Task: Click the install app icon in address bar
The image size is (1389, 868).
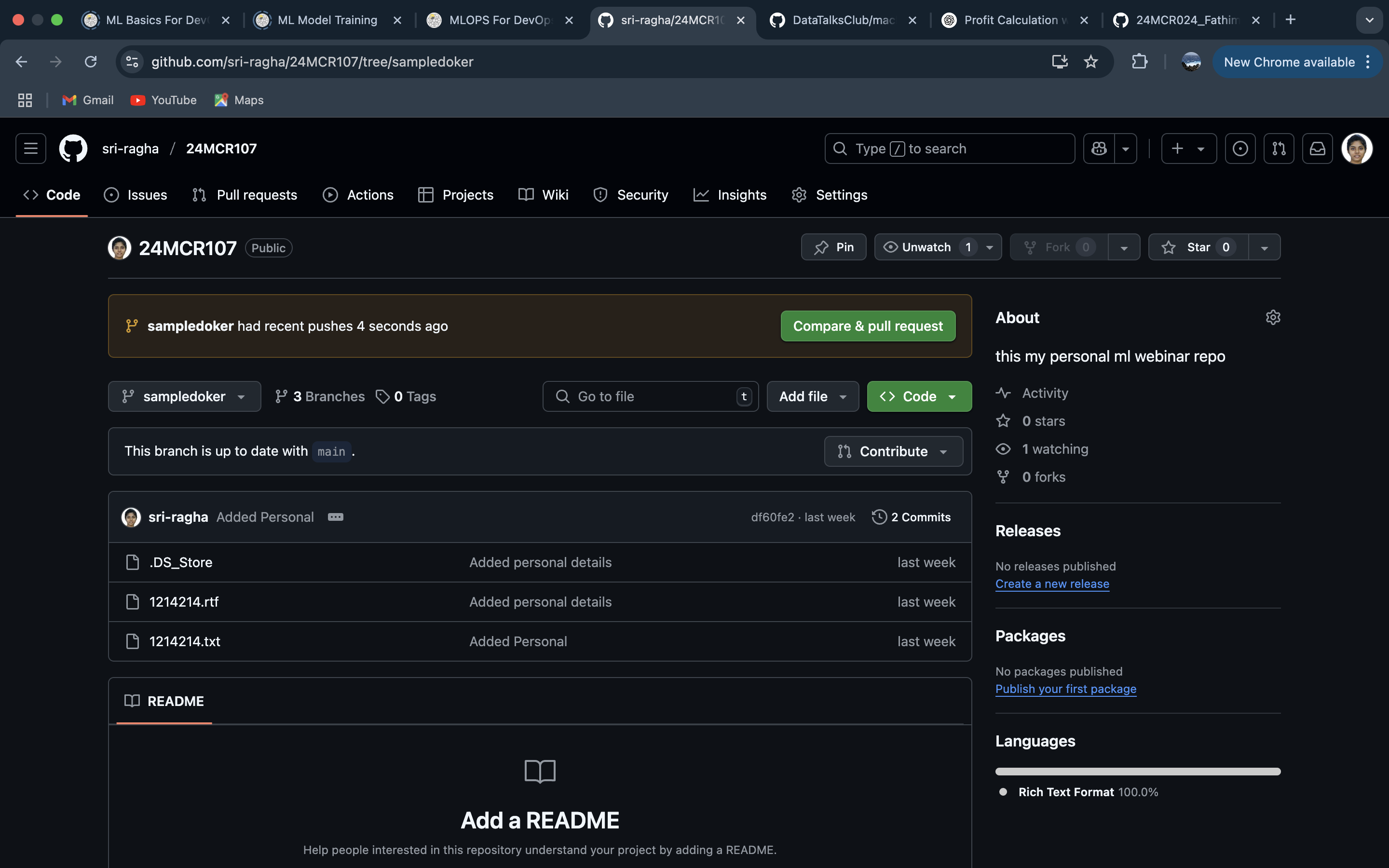Action: [1060, 62]
